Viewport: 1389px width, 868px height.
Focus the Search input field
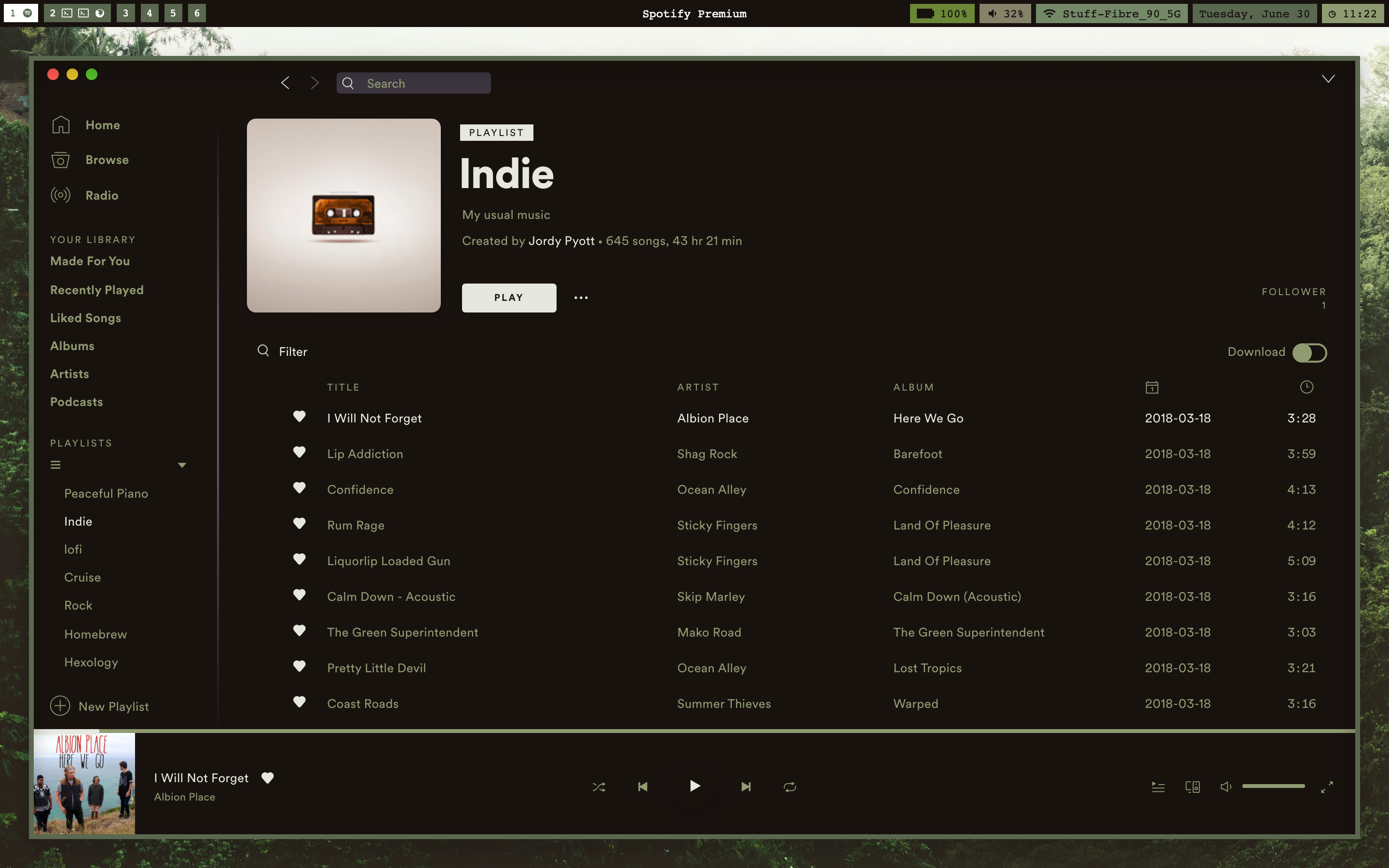[413, 83]
